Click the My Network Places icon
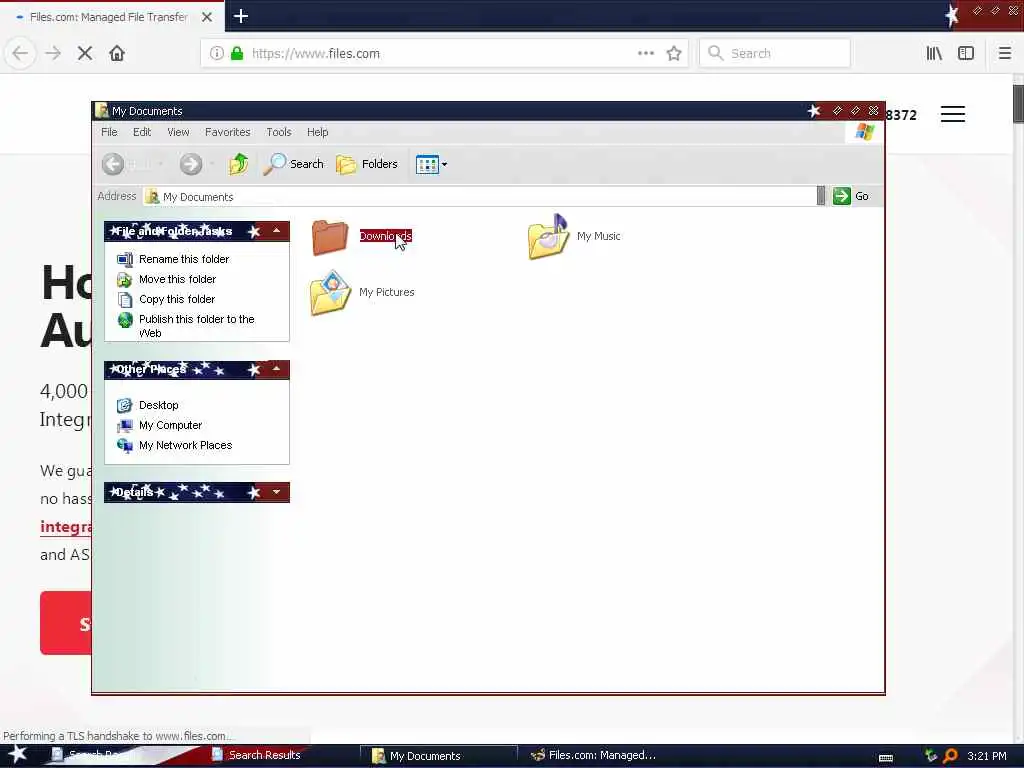The width and height of the screenshot is (1024, 768). coord(125,446)
